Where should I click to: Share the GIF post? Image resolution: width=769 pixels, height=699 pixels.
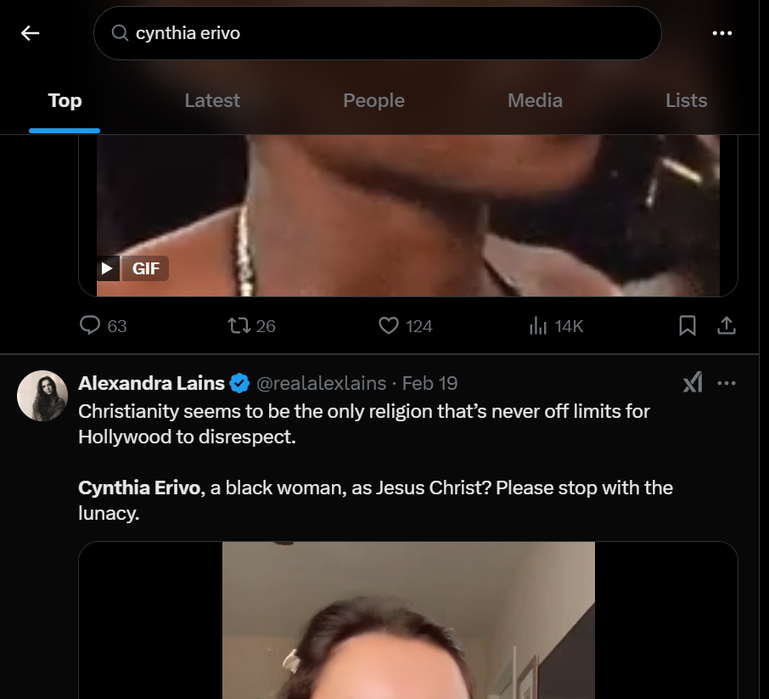(727, 325)
